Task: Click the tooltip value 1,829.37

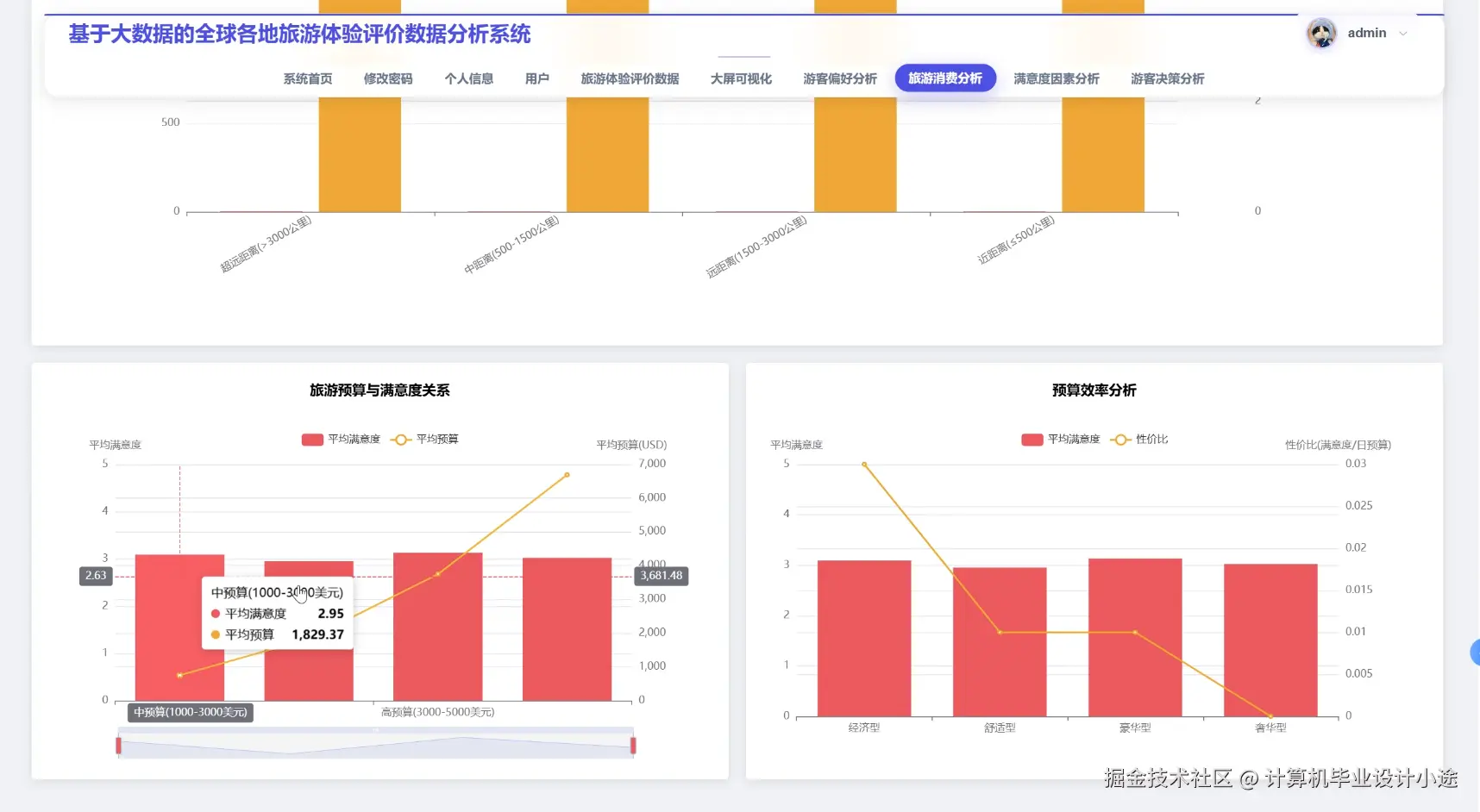Action: coord(317,634)
